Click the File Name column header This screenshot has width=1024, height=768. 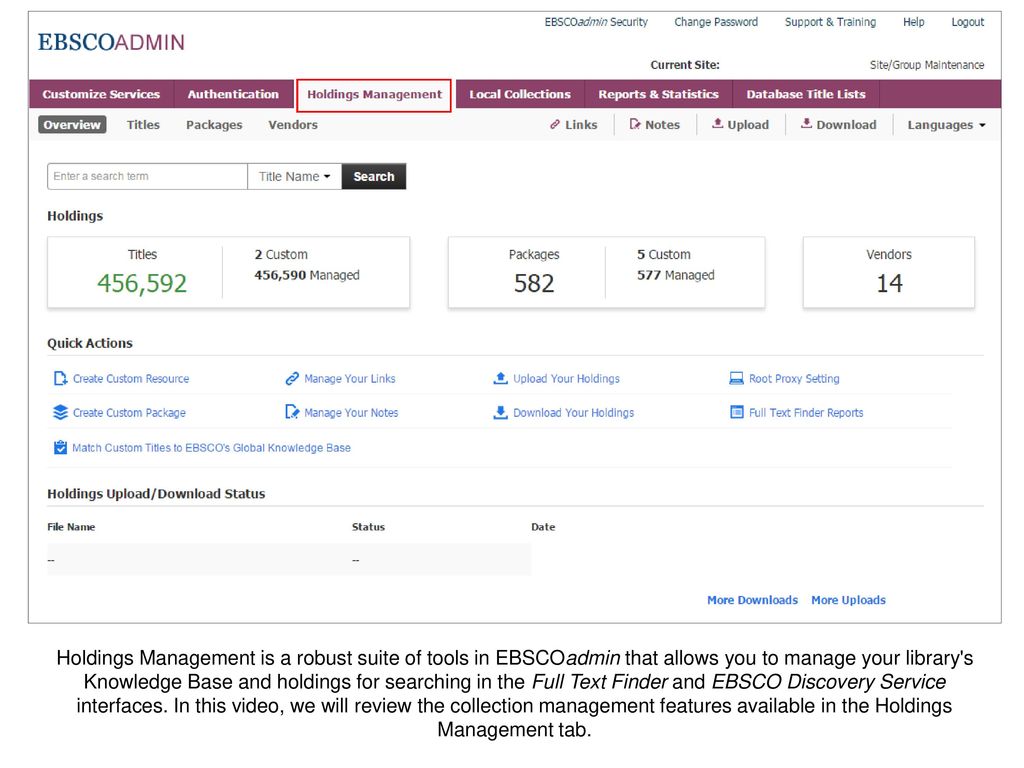tap(71, 527)
